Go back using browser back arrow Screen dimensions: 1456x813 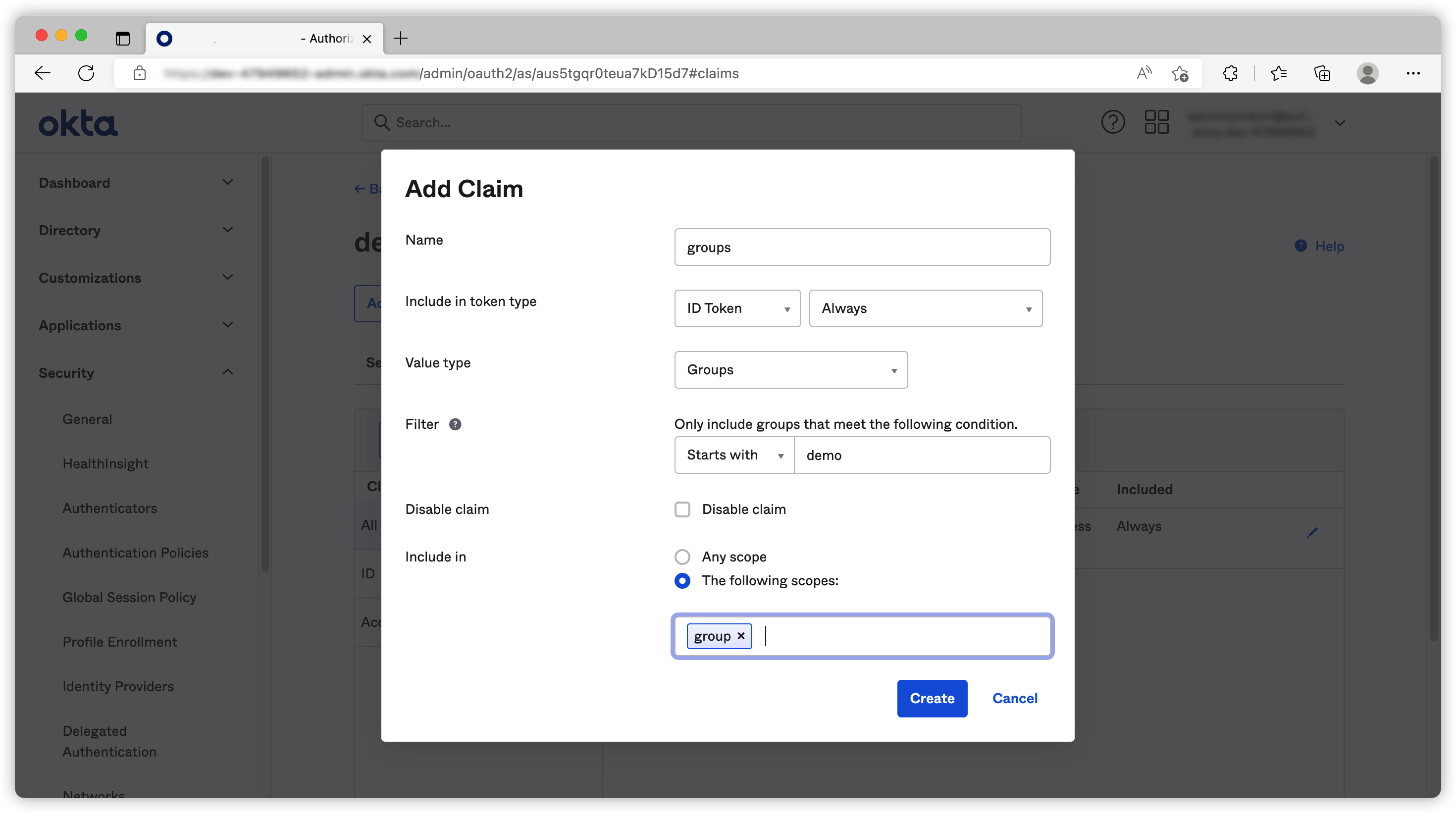coord(43,73)
